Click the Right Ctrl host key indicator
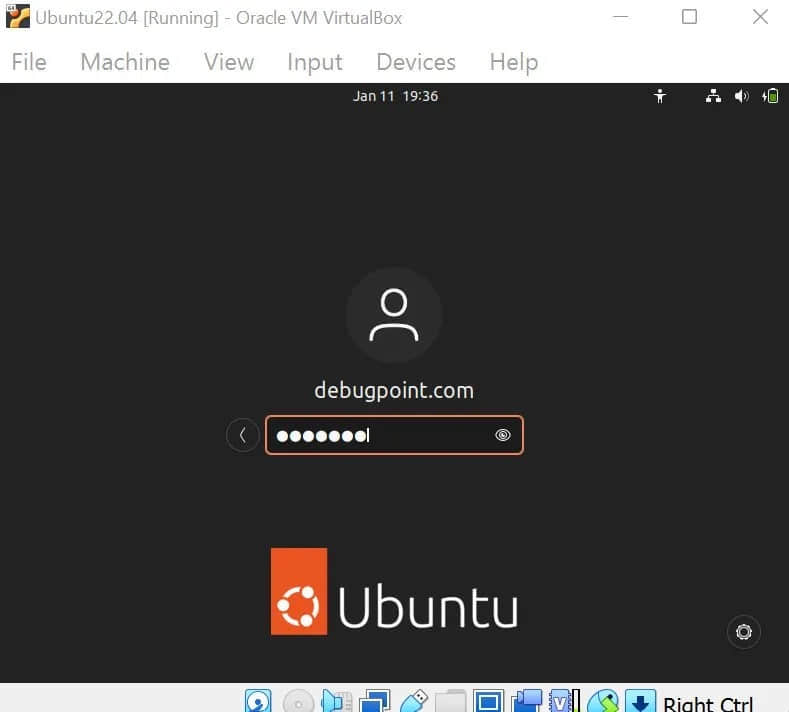Screen dimensions: 789x712 tap(708, 703)
